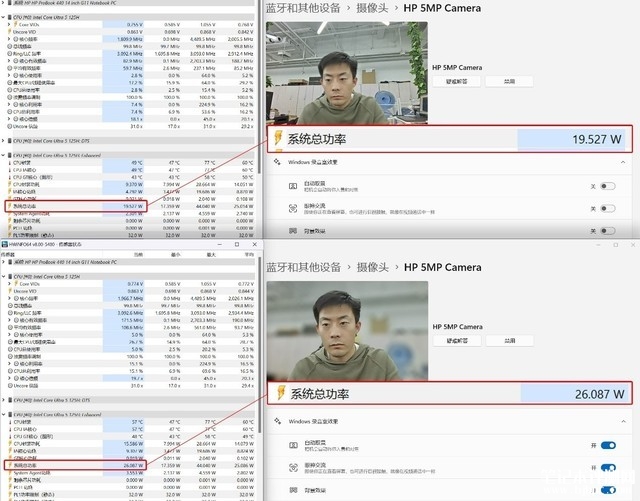The width and height of the screenshot is (640, 501).
Task: Click the HWiNFO64 v8.00-5400 title bar app icon
Action: (4, 245)
